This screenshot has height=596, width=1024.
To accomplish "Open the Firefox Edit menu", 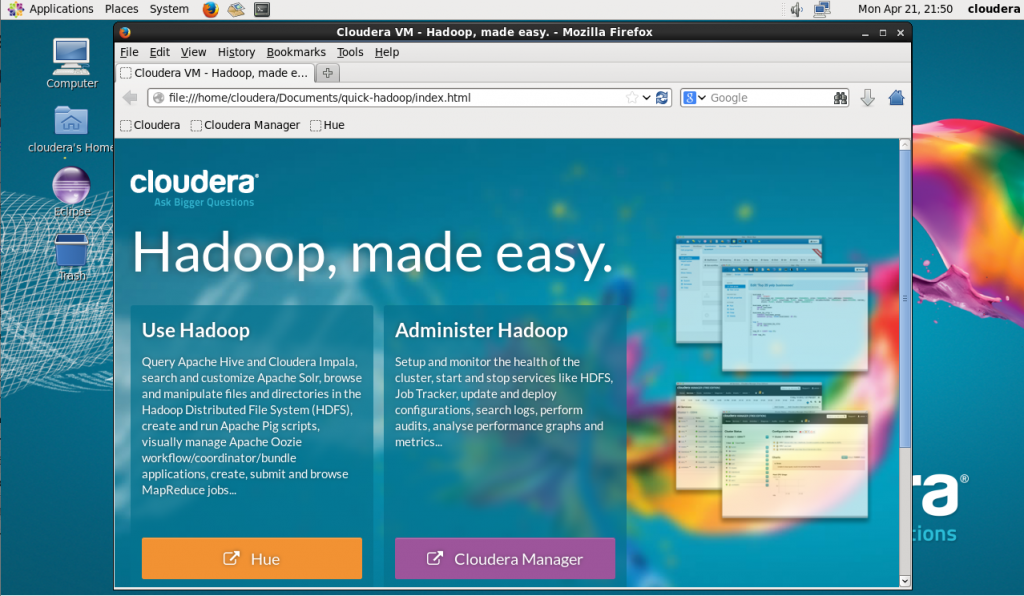I will 159,52.
